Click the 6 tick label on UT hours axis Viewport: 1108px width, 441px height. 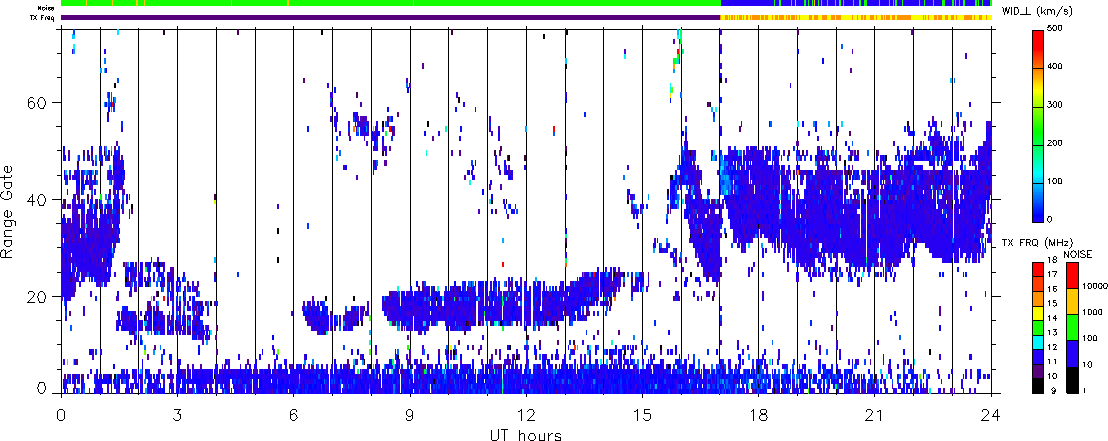(x=294, y=415)
